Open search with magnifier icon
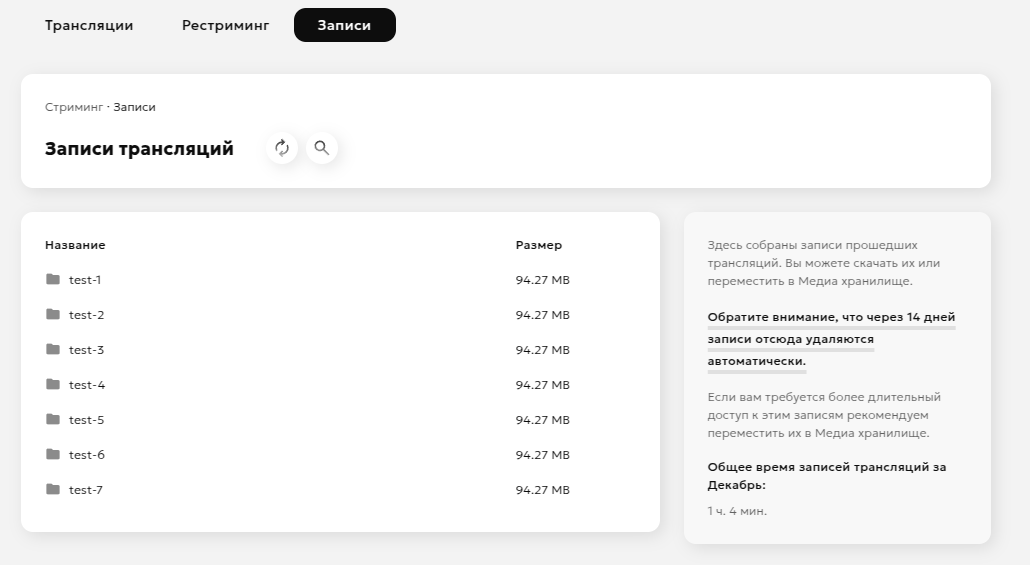The image size is (1030, 565). (x=321, y=148)
